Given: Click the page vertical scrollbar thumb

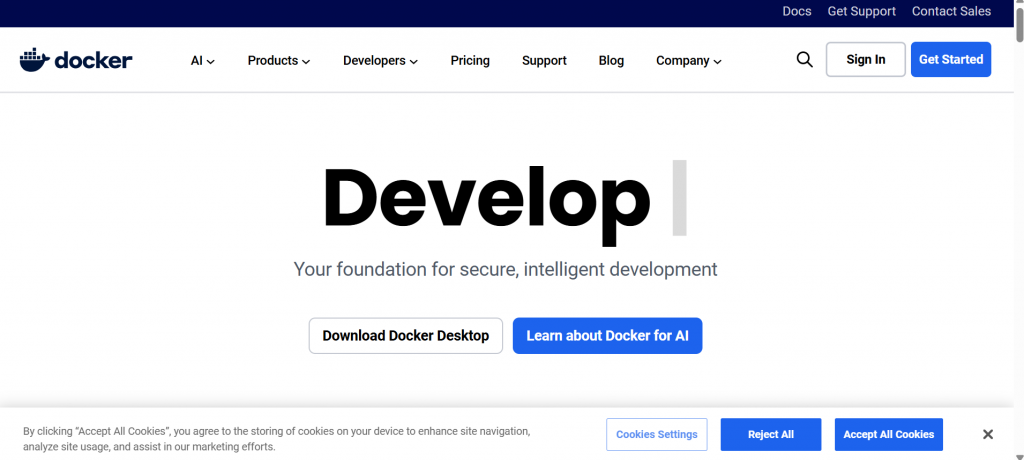Looking at the screenshot, I should 1019,26.
